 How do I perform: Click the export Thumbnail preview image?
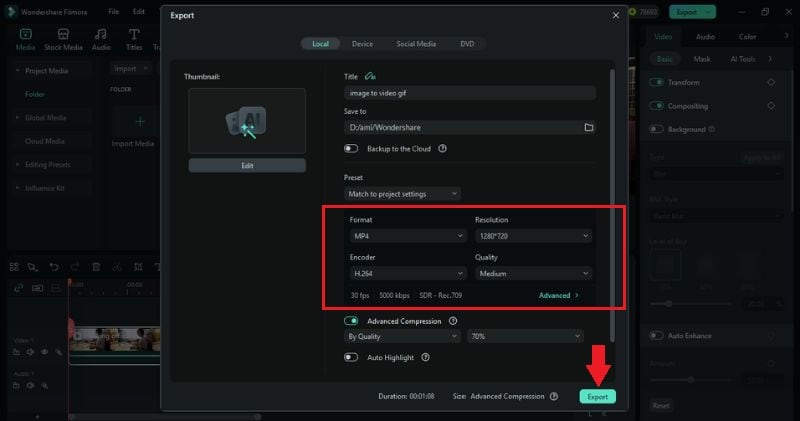(247, 121)
